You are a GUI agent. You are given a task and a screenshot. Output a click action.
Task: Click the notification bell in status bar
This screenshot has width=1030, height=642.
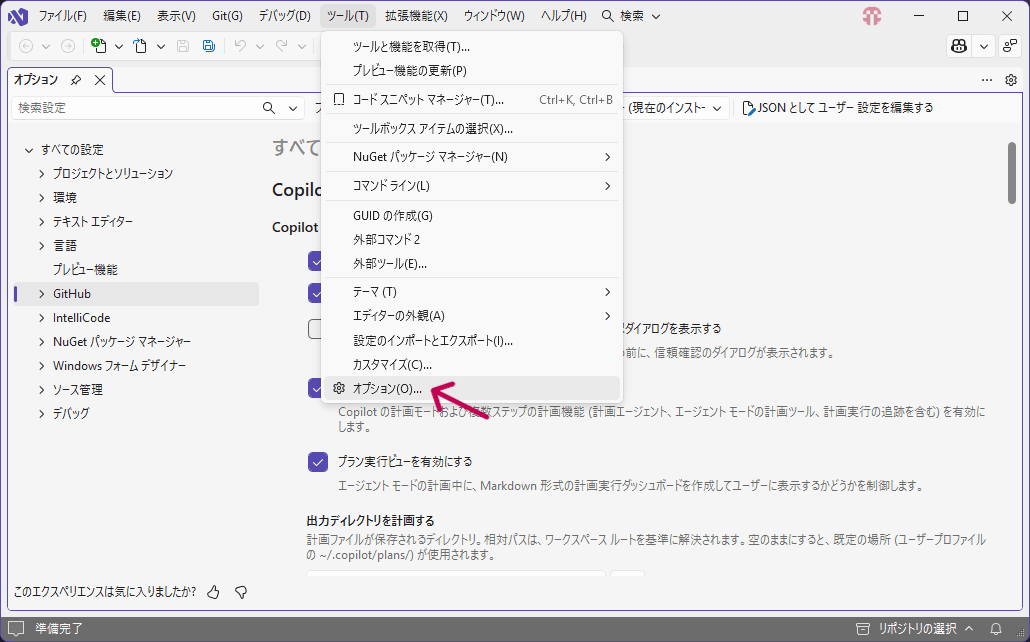pyautogui.click(x=996, y=629)
